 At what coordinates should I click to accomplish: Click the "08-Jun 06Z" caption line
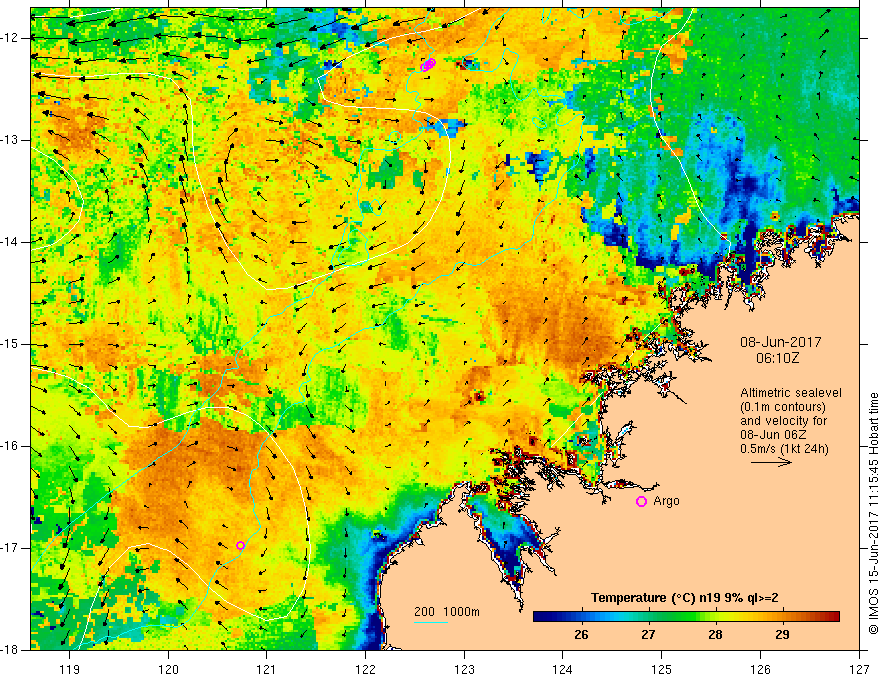coord(776,435)
